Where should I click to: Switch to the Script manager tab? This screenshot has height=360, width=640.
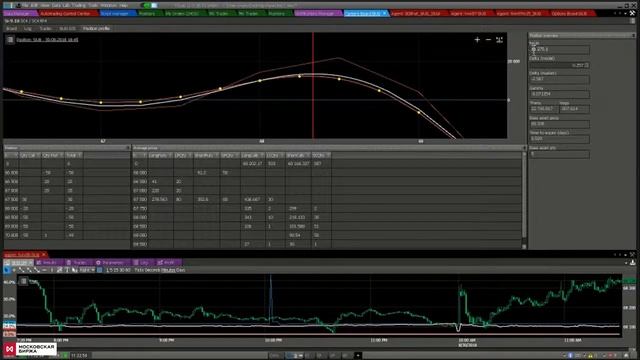(115, 13)
